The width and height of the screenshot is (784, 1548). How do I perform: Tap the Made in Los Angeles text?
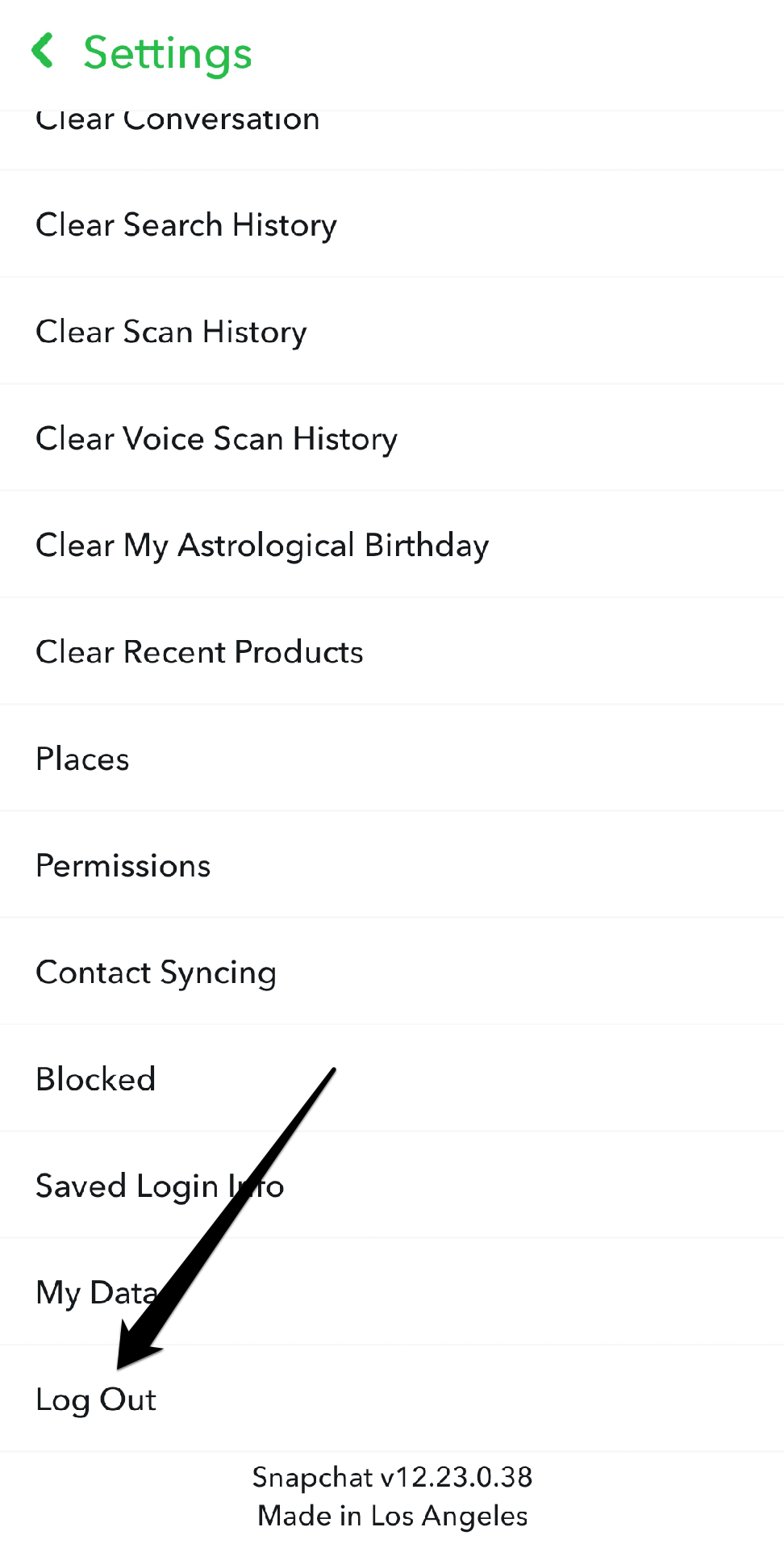pyautogui.click(x=392, y=1516)
